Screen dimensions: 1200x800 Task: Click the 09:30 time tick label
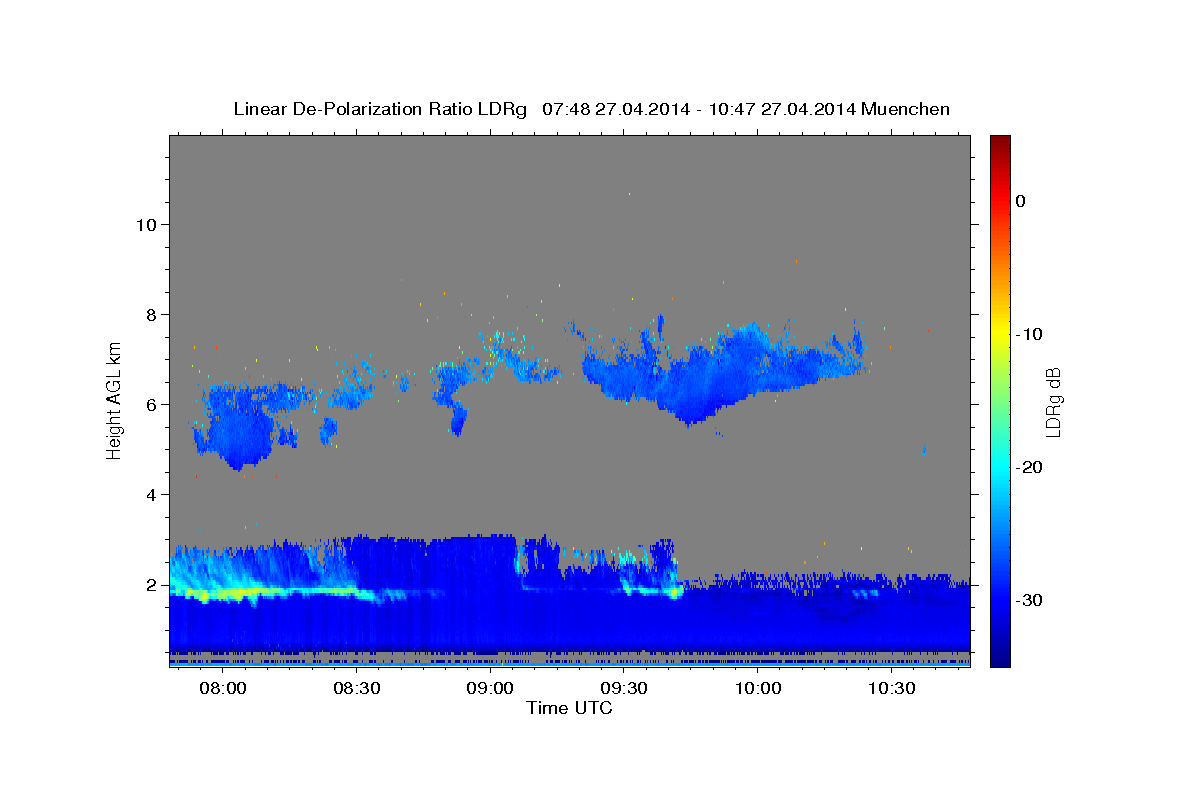click(624, 689)
